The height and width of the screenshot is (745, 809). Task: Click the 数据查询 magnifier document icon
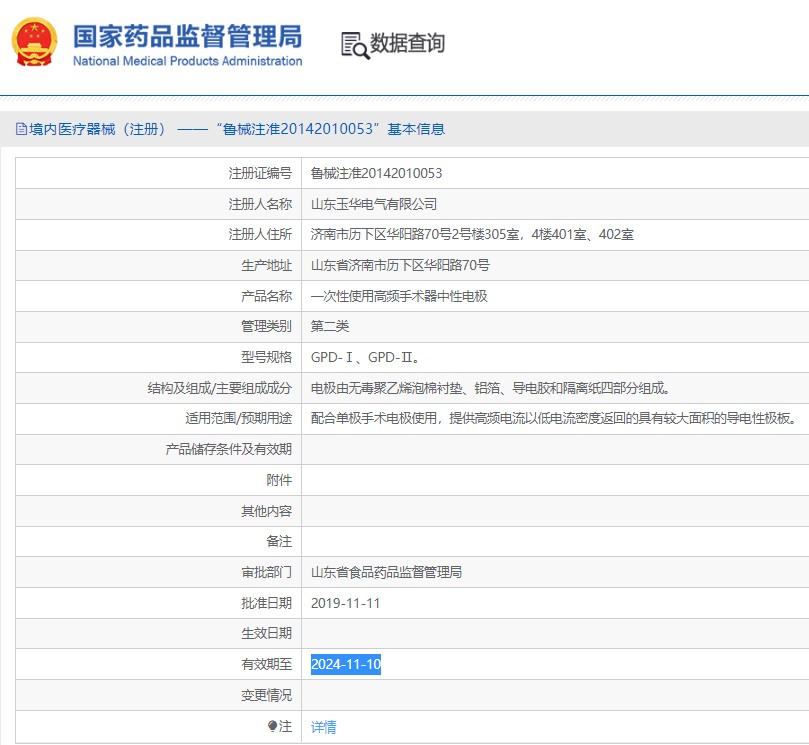coord(354,44)
